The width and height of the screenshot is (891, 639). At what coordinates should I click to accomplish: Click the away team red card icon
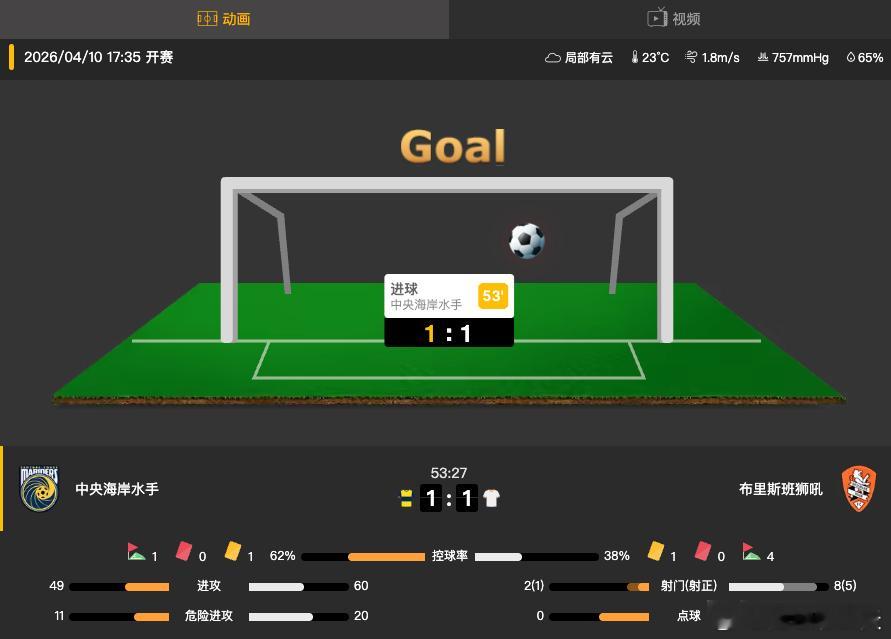point(703,551)
